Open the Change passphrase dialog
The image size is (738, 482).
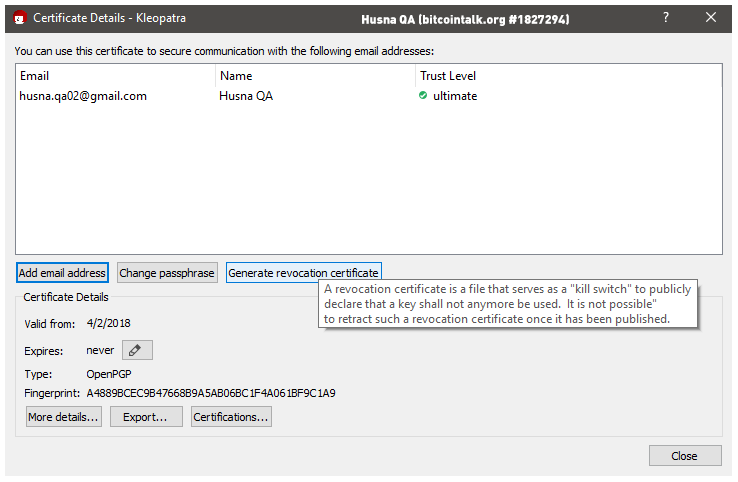coord(167,273)
